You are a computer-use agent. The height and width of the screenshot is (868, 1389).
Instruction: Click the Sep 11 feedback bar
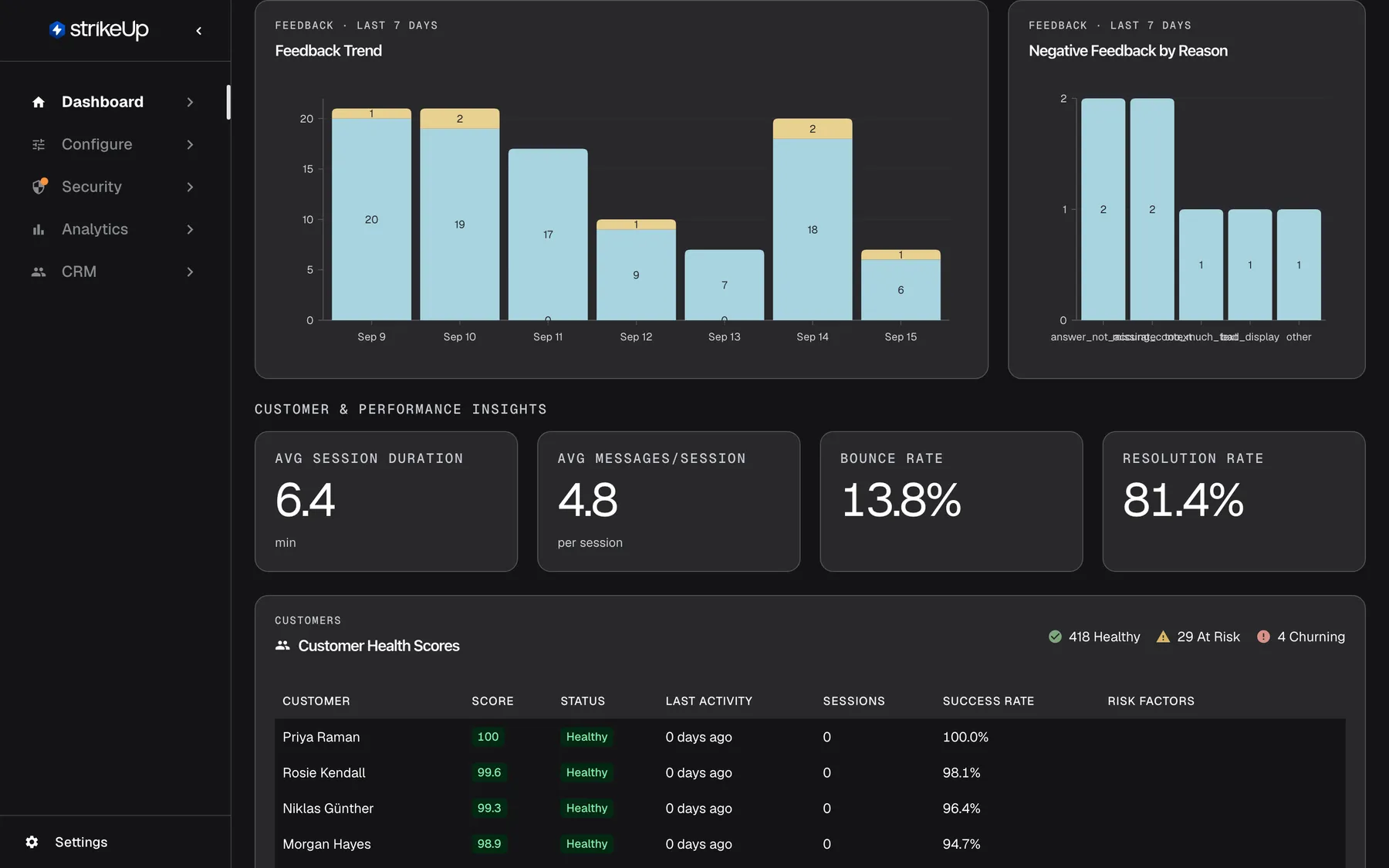(x=548, y=234)
